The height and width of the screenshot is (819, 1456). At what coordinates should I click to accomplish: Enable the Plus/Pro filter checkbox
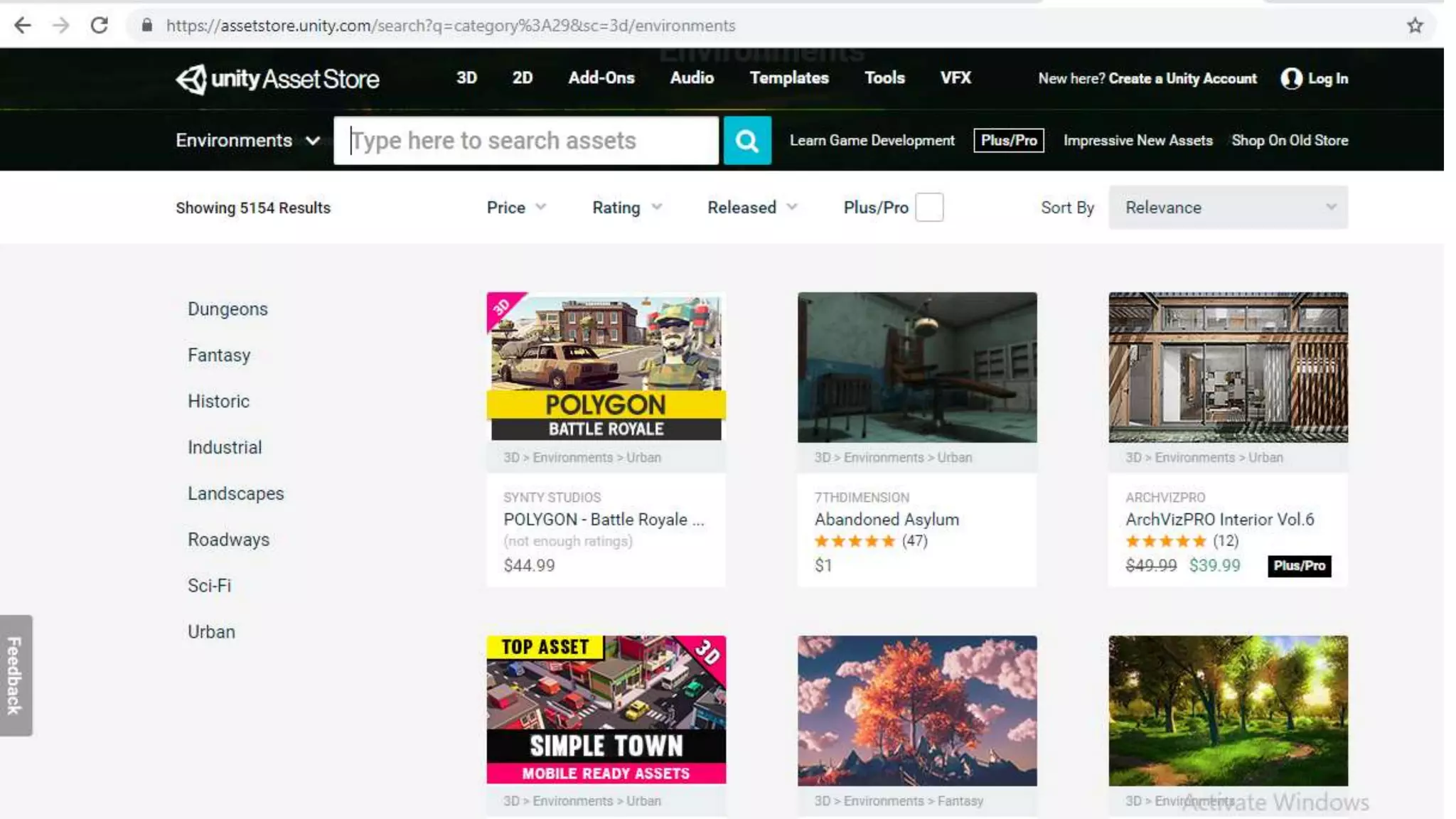click(928, 208)
